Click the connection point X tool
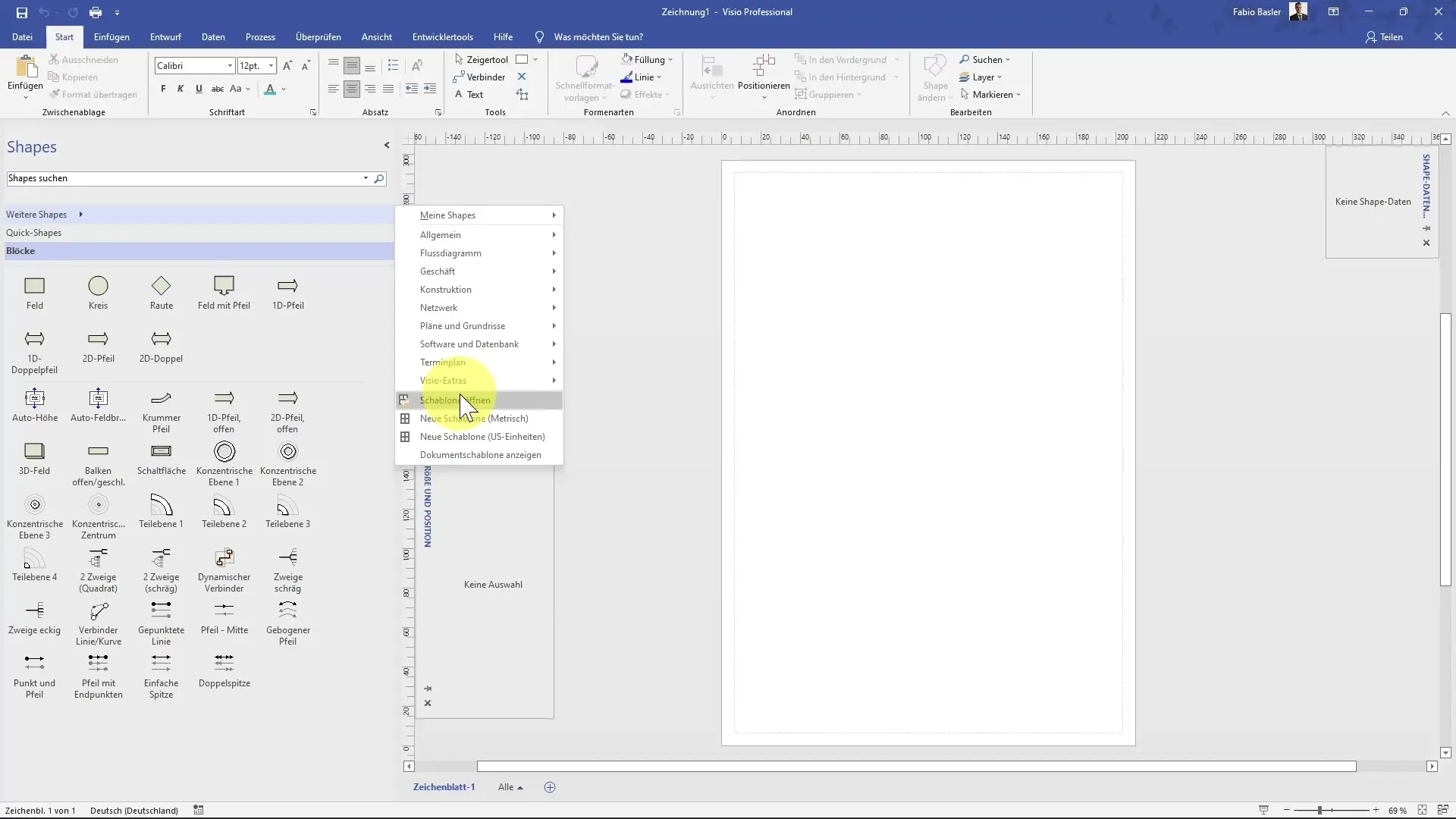The image size is (1456, 819). click(522, 77)
